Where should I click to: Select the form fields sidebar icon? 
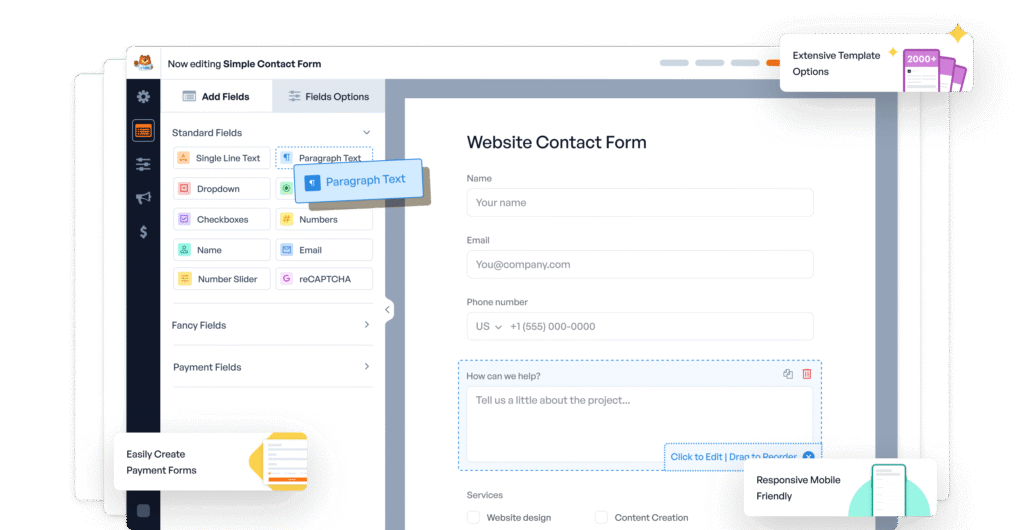pyautogui.click(x=143, y=130)
